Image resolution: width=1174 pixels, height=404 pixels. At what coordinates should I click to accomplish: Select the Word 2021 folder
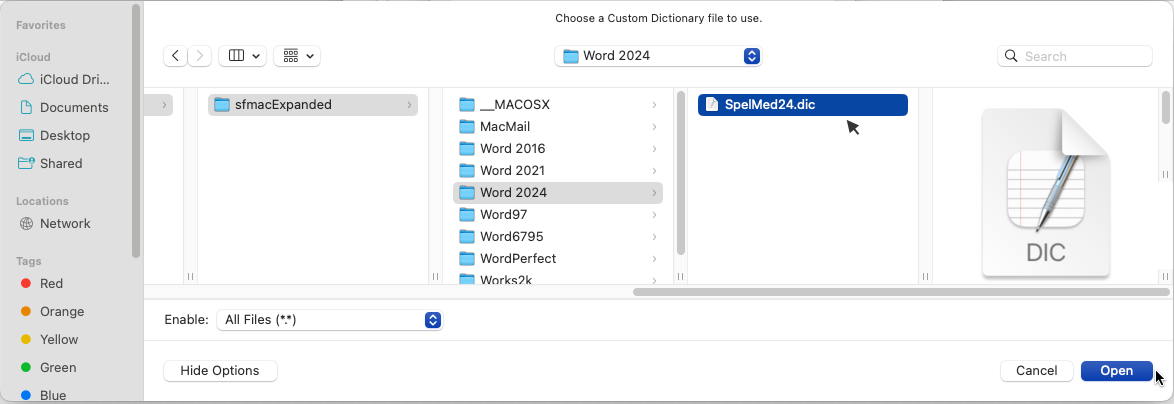(558, 171)
